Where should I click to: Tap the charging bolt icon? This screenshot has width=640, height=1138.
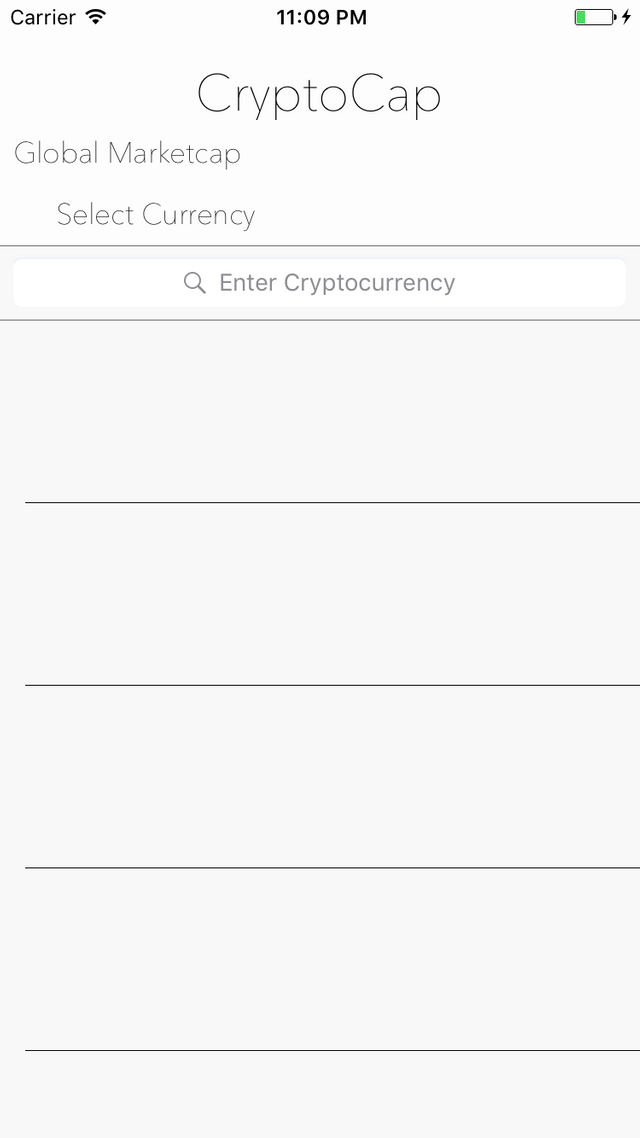[627, 17]
